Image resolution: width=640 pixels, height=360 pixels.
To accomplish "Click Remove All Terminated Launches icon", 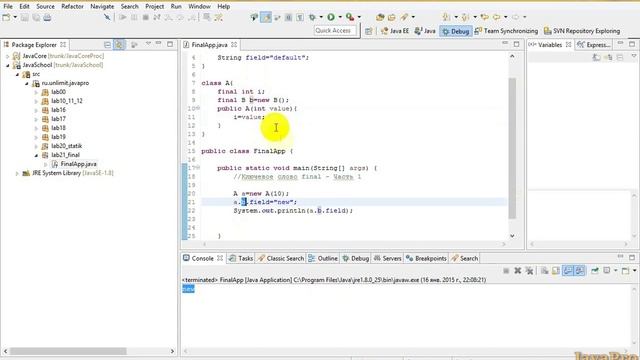I will 529,271.
